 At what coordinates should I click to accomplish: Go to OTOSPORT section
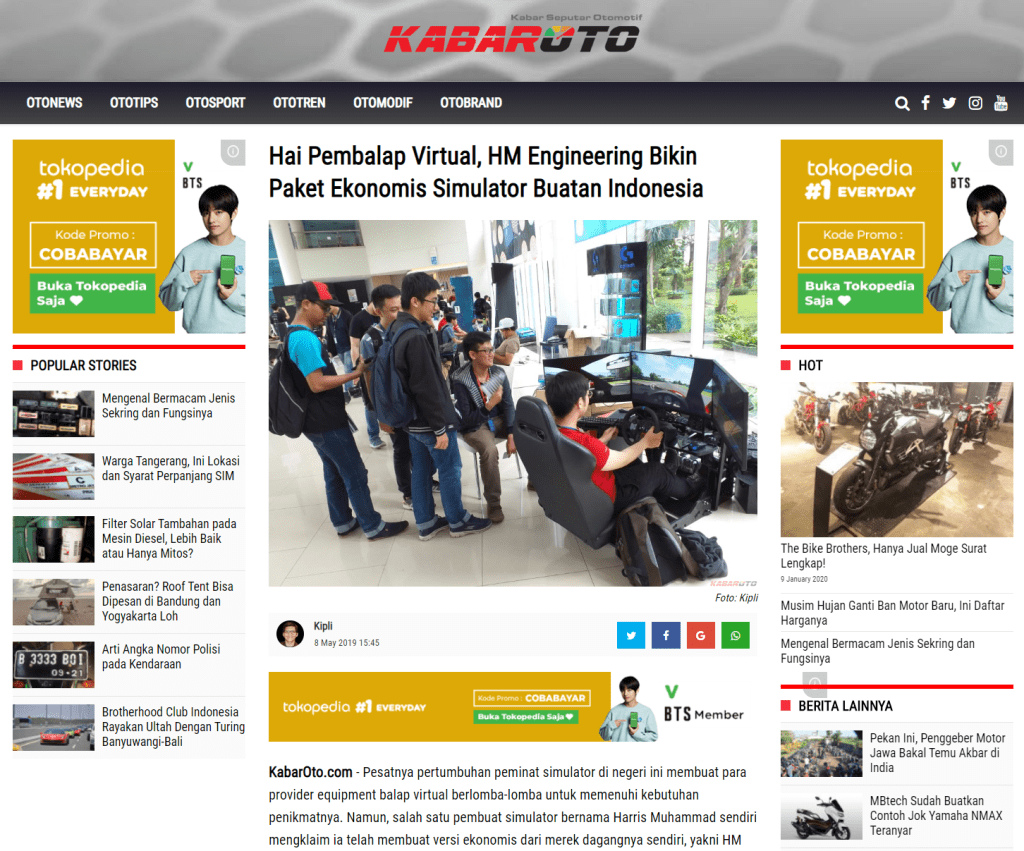215,103
